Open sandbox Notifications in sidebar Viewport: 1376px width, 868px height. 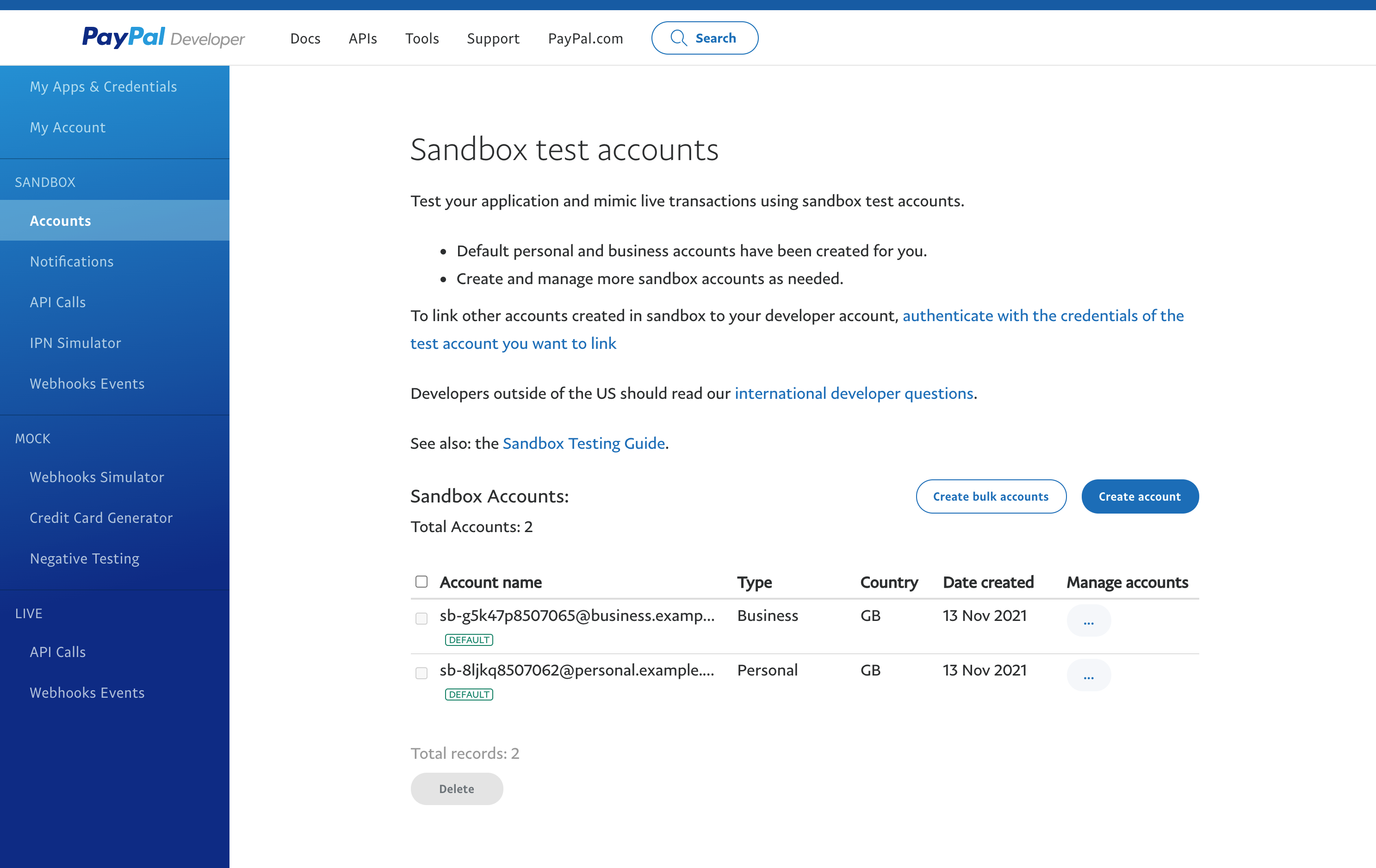tap(71, 261)
